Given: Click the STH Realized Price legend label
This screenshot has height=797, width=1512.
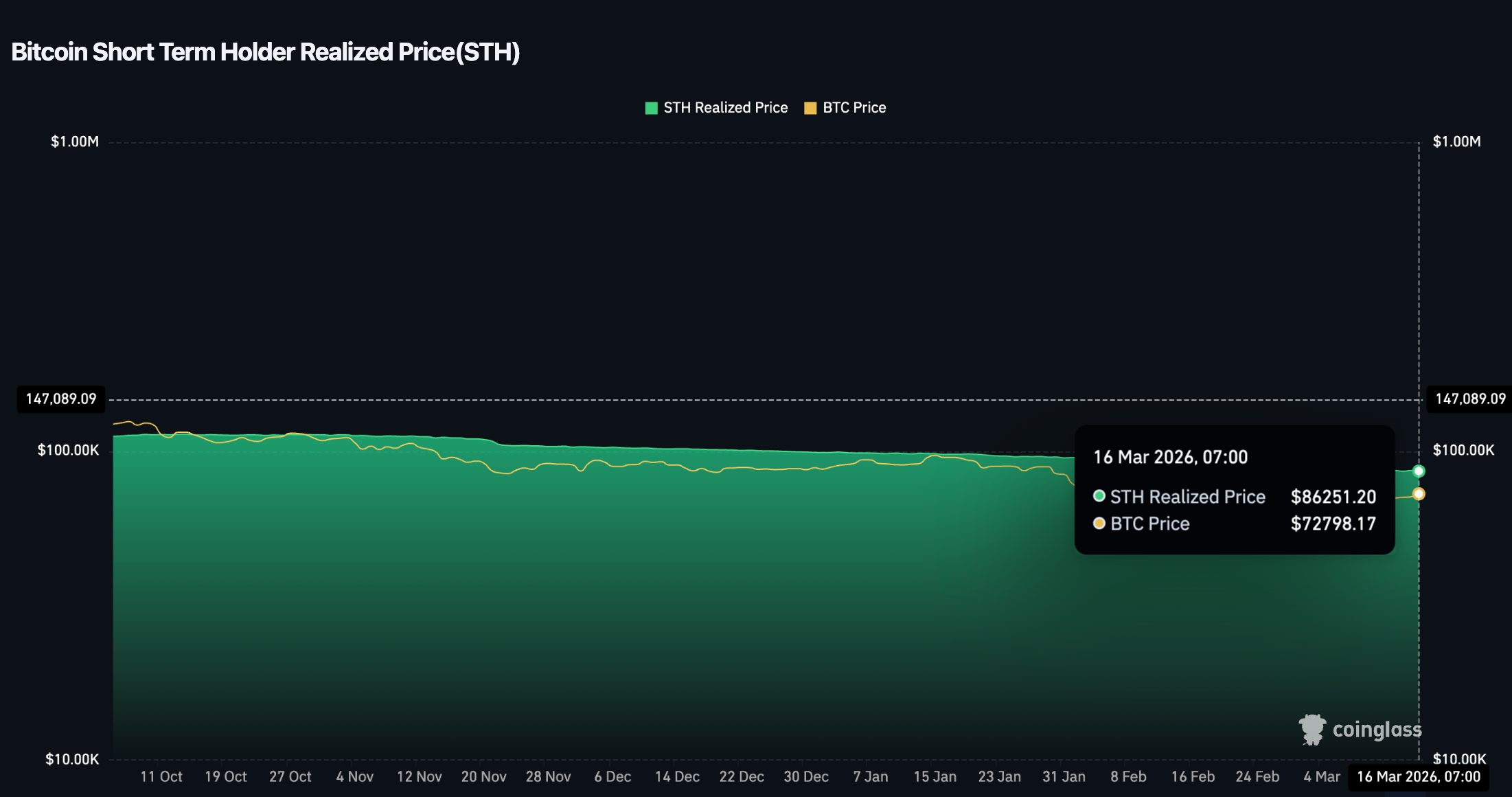Looking at the screenshot, I should pyautogui.click(x=725, y=108).
